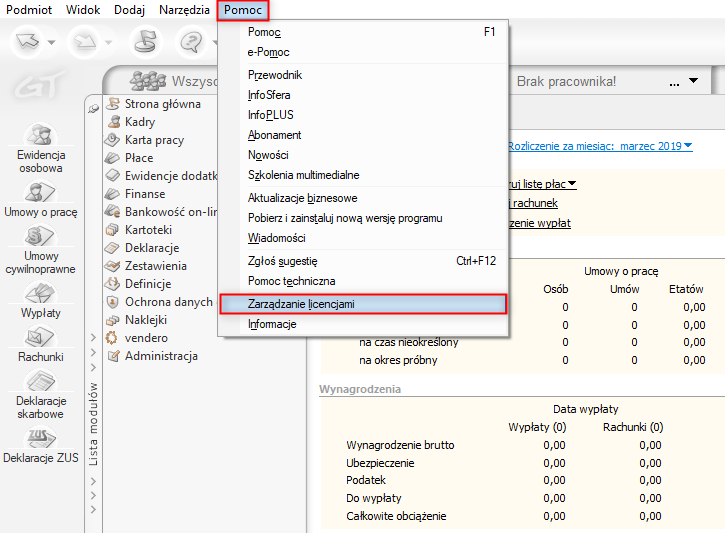The image size is (725, 533).
Task: Select Administracja module
Action: pyautogui.click(x=152, y=356)
